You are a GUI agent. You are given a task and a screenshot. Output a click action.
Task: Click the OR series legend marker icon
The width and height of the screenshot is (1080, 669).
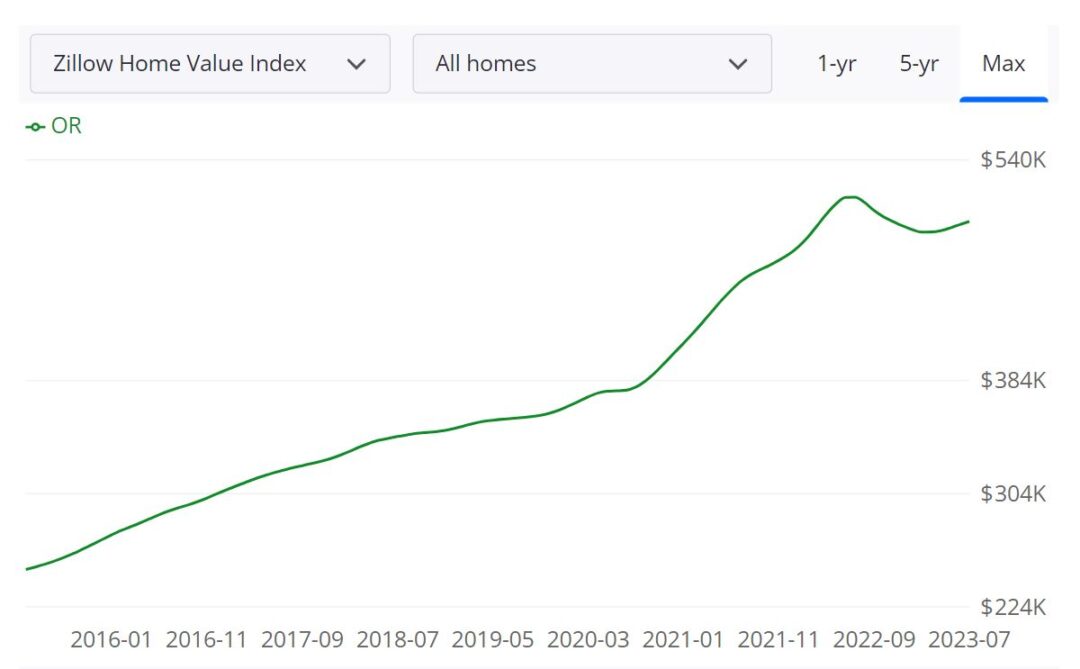pyautogui.click(x=34, y=127)
